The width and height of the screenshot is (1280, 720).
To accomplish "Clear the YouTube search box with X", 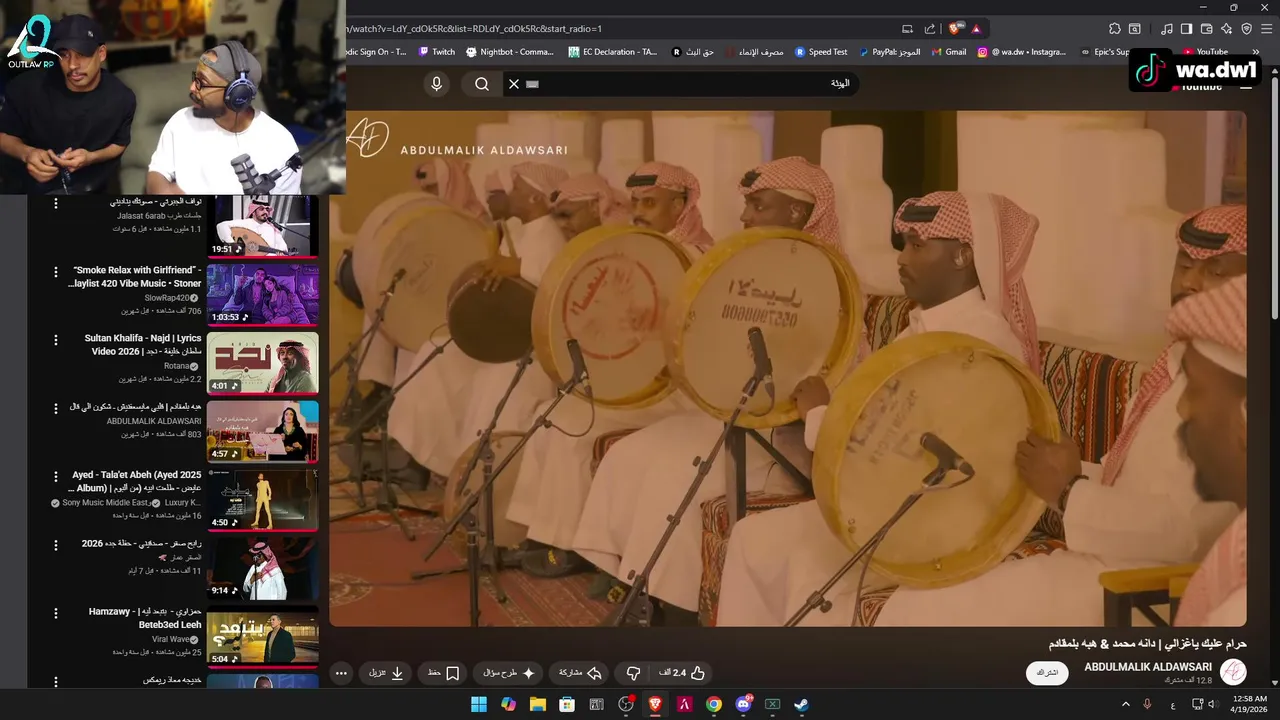I will (514, 84).
